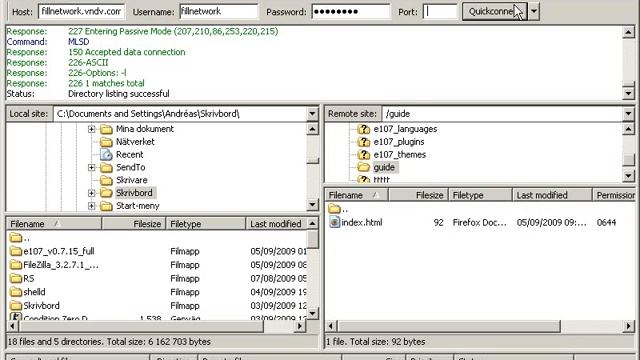Sort local files by Filesize column

[133, 224]
